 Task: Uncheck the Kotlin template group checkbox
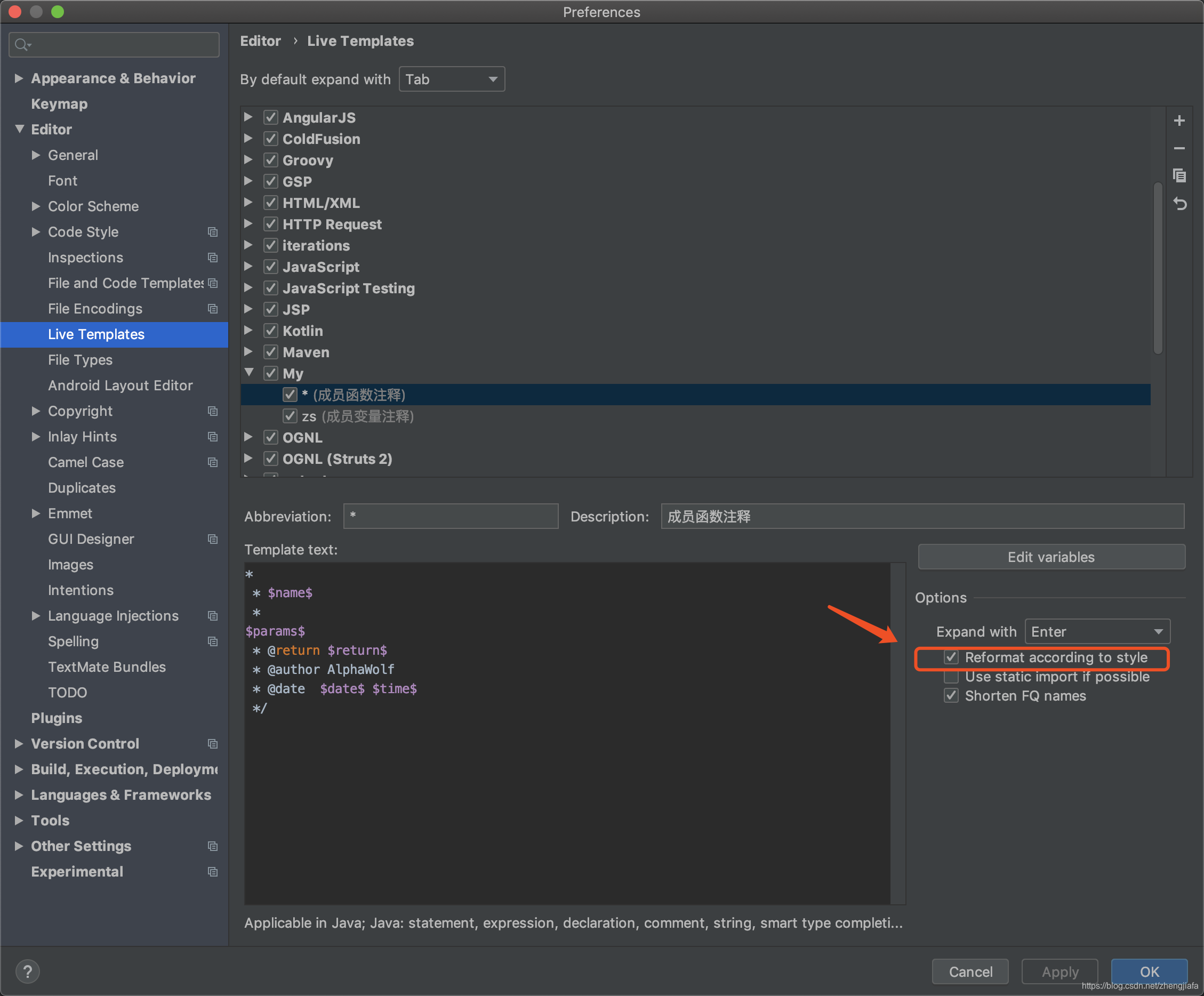(x=271, y=331)
